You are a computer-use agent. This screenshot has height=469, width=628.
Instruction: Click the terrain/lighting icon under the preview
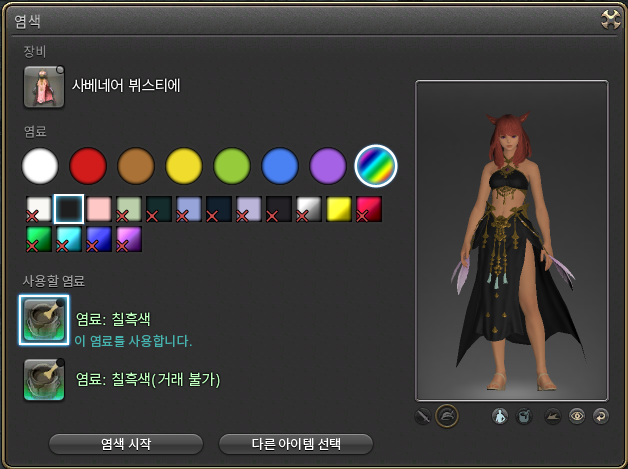coord(553,416)
